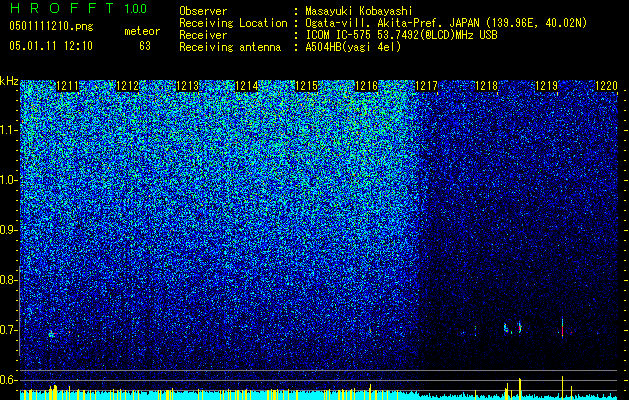Click the Receiving Location label
This screenshot has height=400, width=629.
(233, 23)
